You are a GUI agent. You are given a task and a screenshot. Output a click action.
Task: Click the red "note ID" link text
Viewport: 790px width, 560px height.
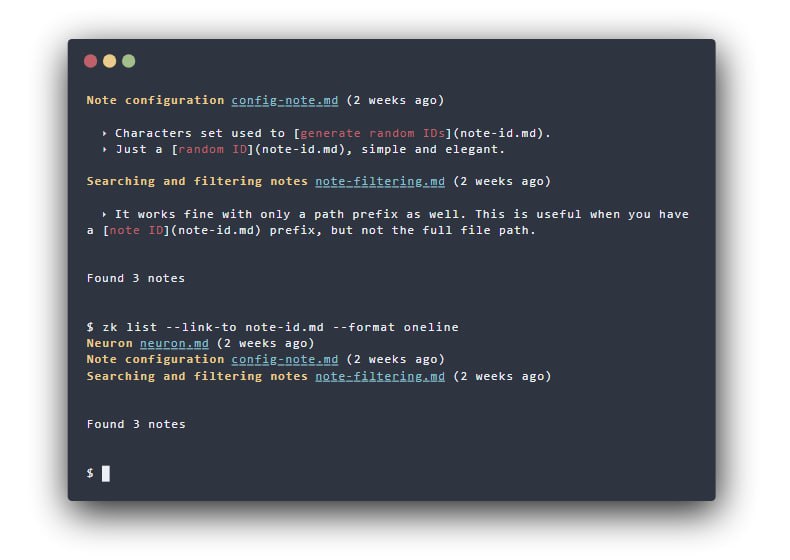point(124,230)
